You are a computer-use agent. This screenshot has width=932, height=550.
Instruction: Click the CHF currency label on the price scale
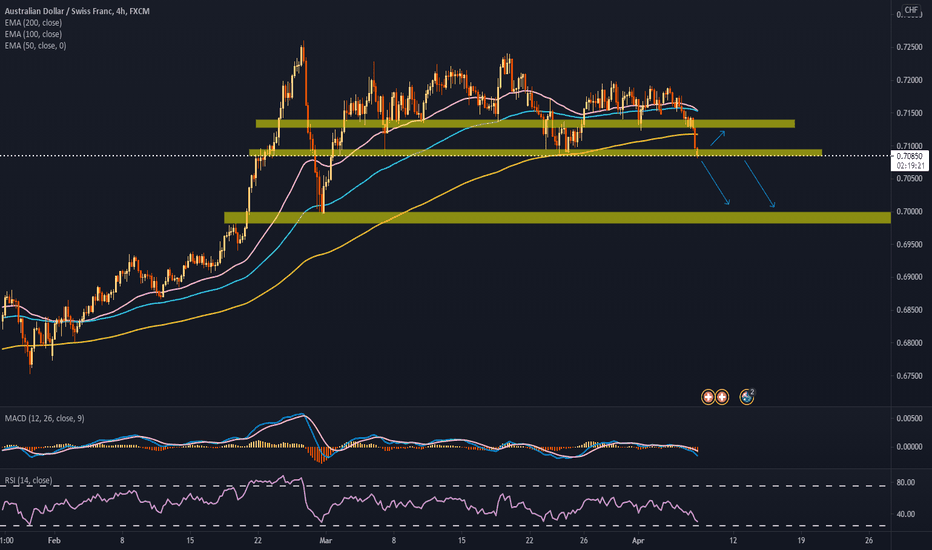(911, 10)
